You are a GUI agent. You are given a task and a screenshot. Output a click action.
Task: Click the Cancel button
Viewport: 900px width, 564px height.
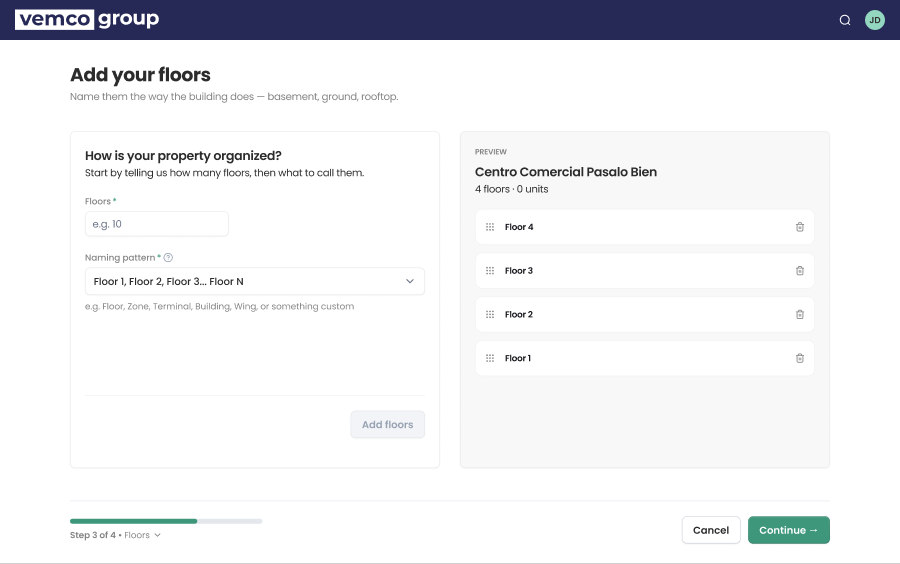tap(711, 530)
